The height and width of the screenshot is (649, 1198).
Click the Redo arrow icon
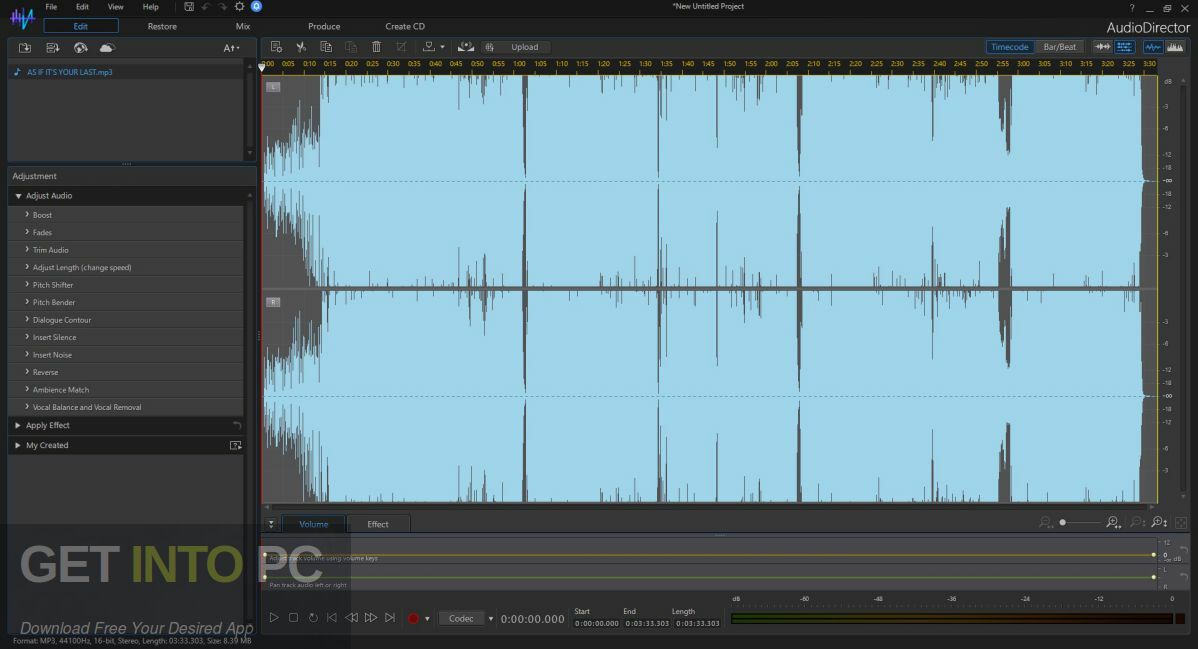[x=222, y=6]
